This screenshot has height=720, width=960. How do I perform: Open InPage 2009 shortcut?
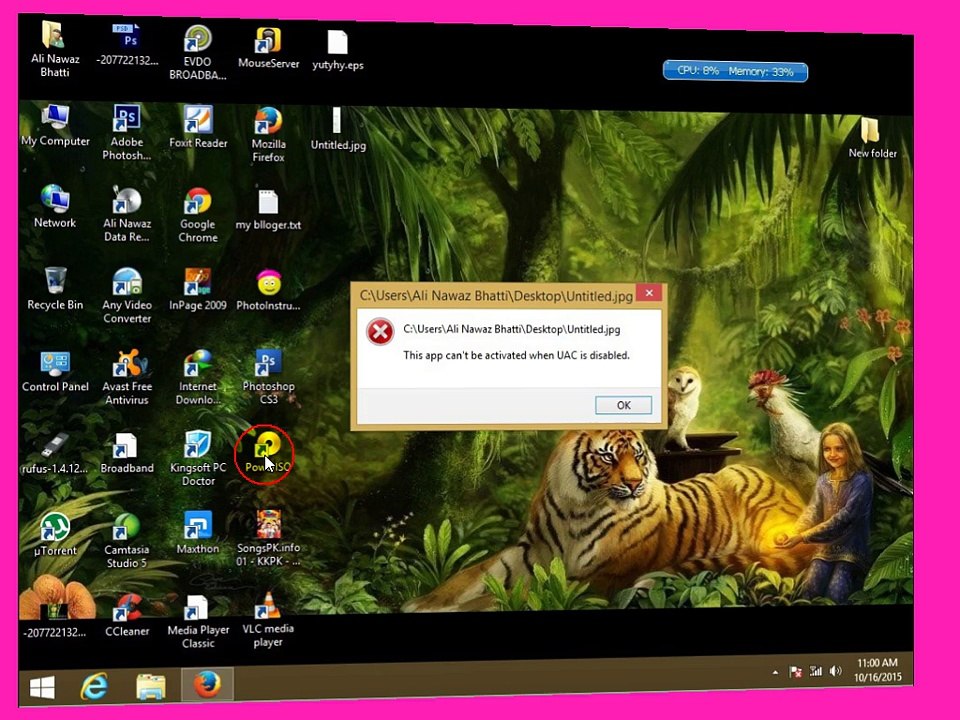click(x=198, y=290)
